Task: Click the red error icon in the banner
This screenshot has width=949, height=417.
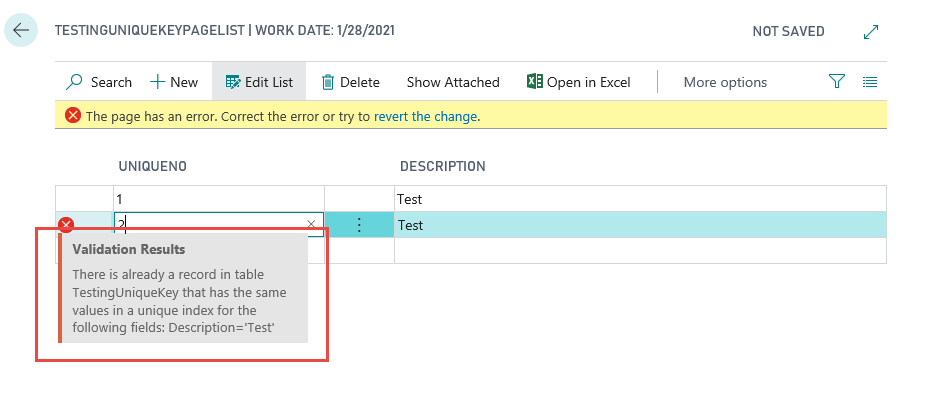Action: (x=73, y=116)
